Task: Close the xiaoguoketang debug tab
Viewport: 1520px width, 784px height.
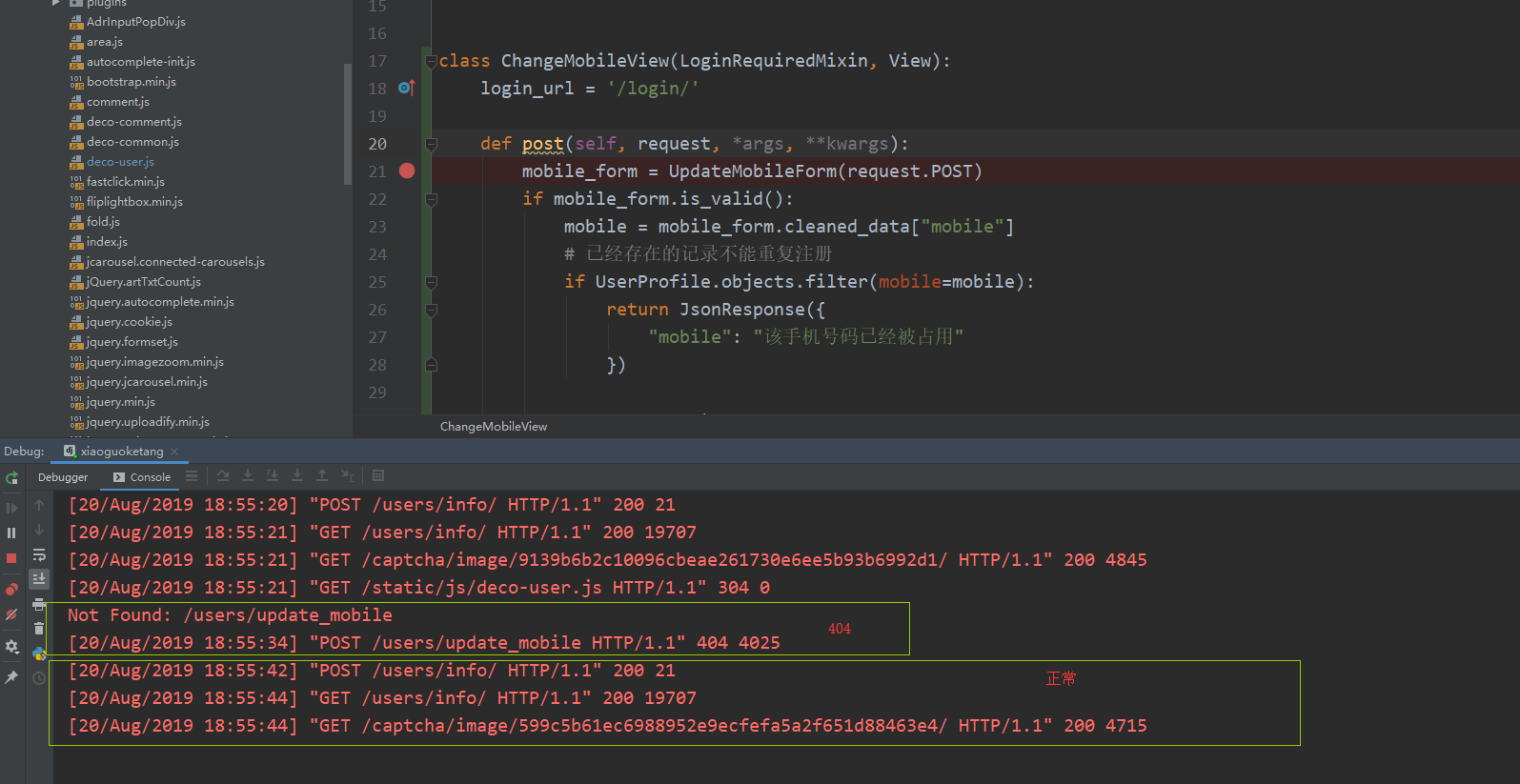Action: pos(174,452)
